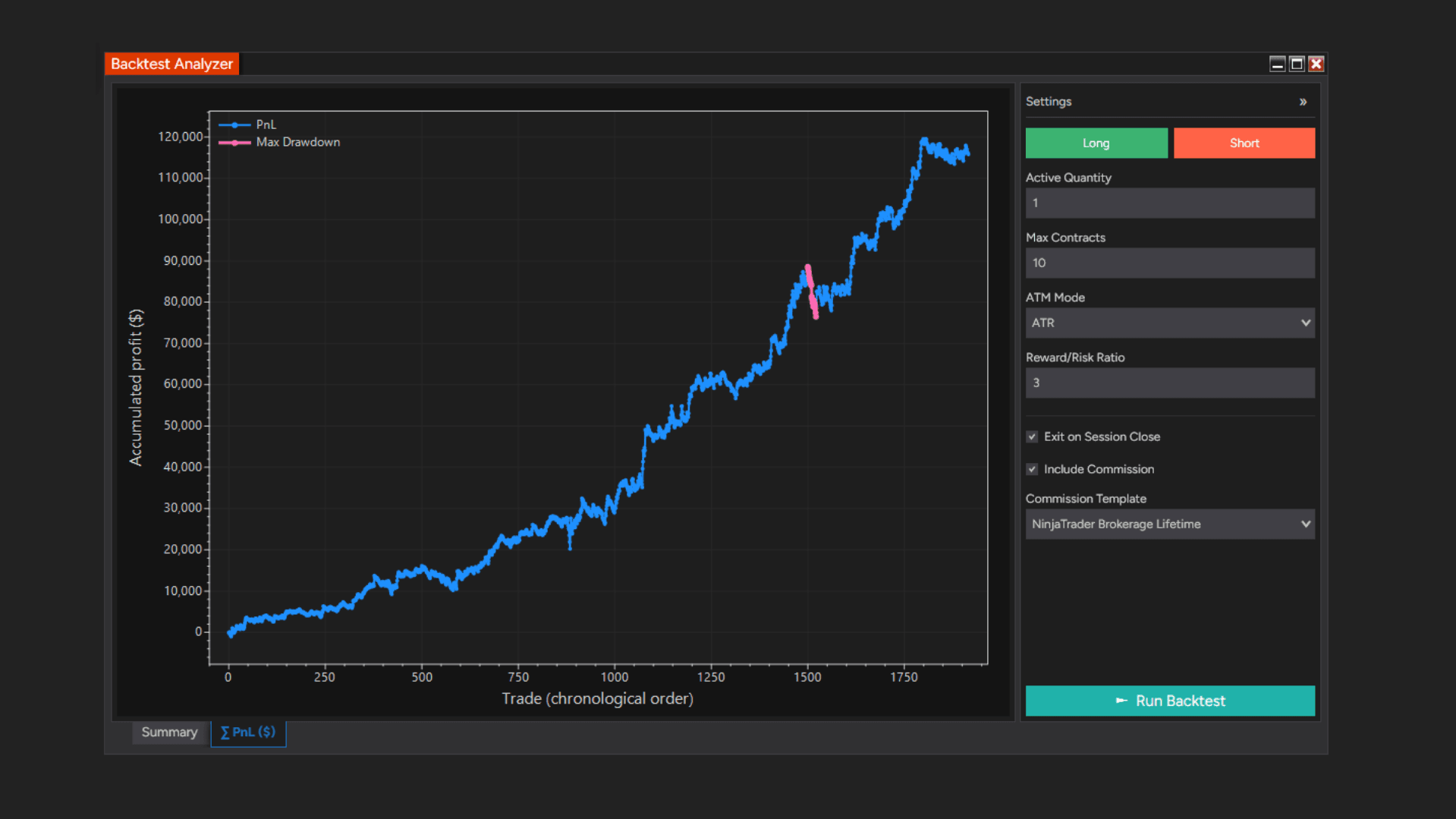Click the Settings panel header text
1456x819 pixels.
click(1049, 102)
